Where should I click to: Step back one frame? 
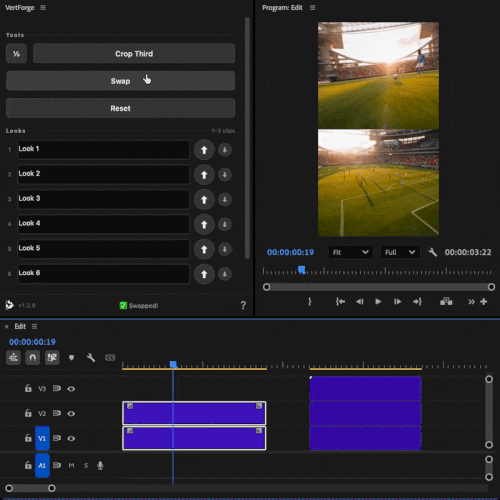359,302
